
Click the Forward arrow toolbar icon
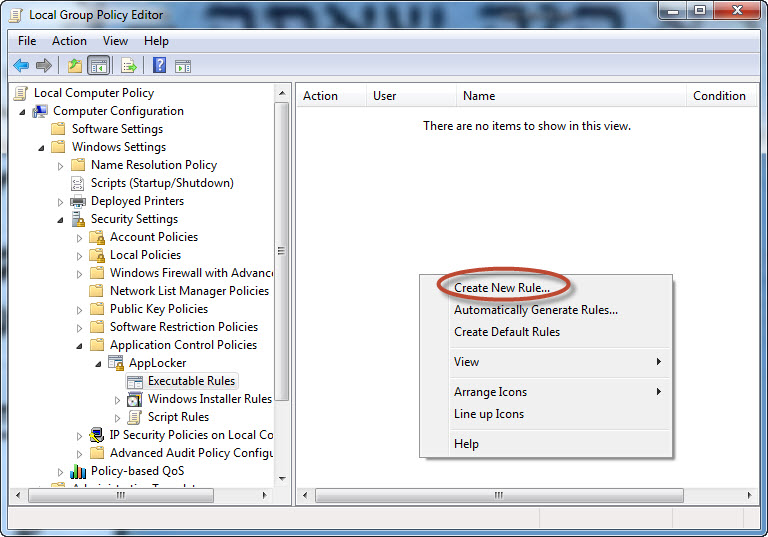coord(44,65)
